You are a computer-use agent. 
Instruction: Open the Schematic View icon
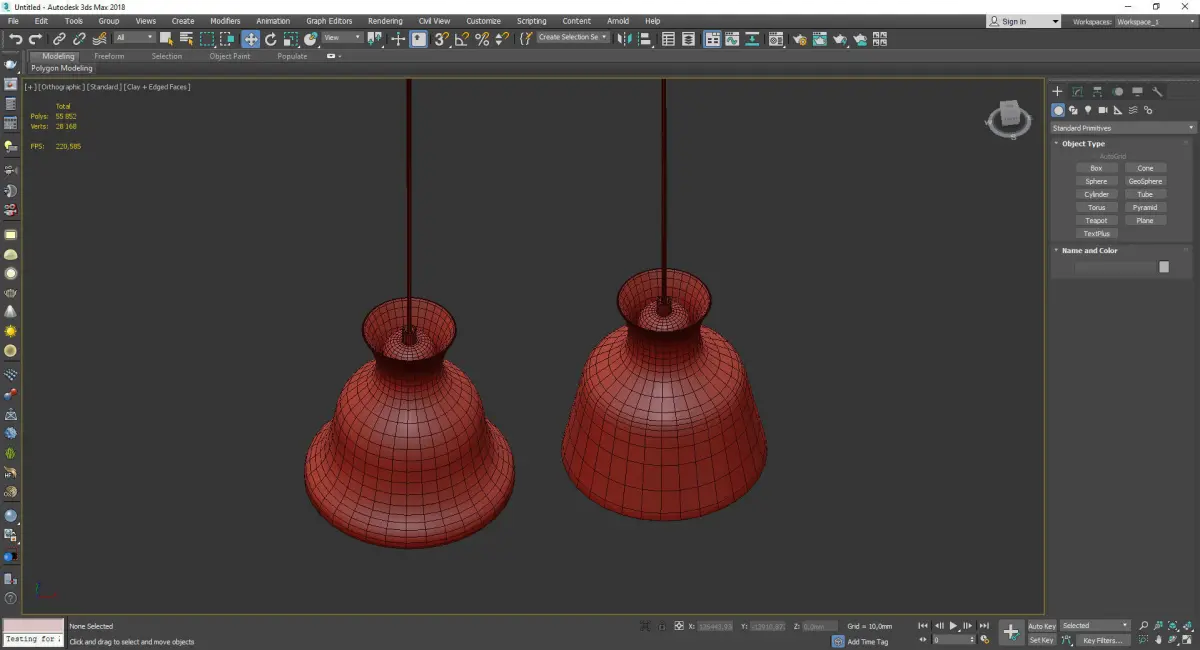752,39
